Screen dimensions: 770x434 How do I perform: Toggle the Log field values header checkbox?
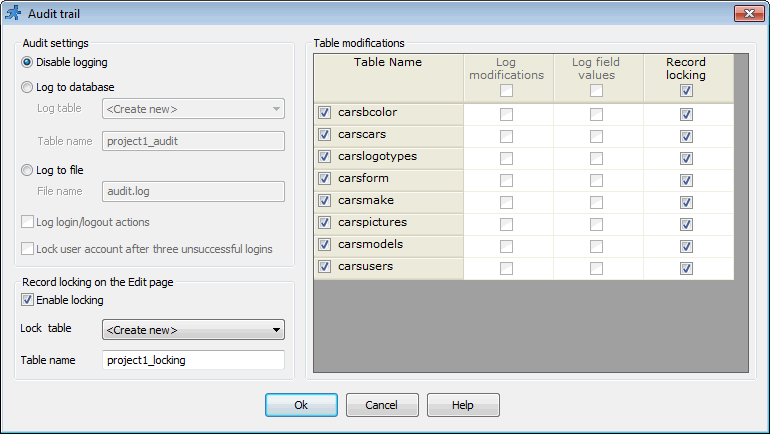coord(596,91)
